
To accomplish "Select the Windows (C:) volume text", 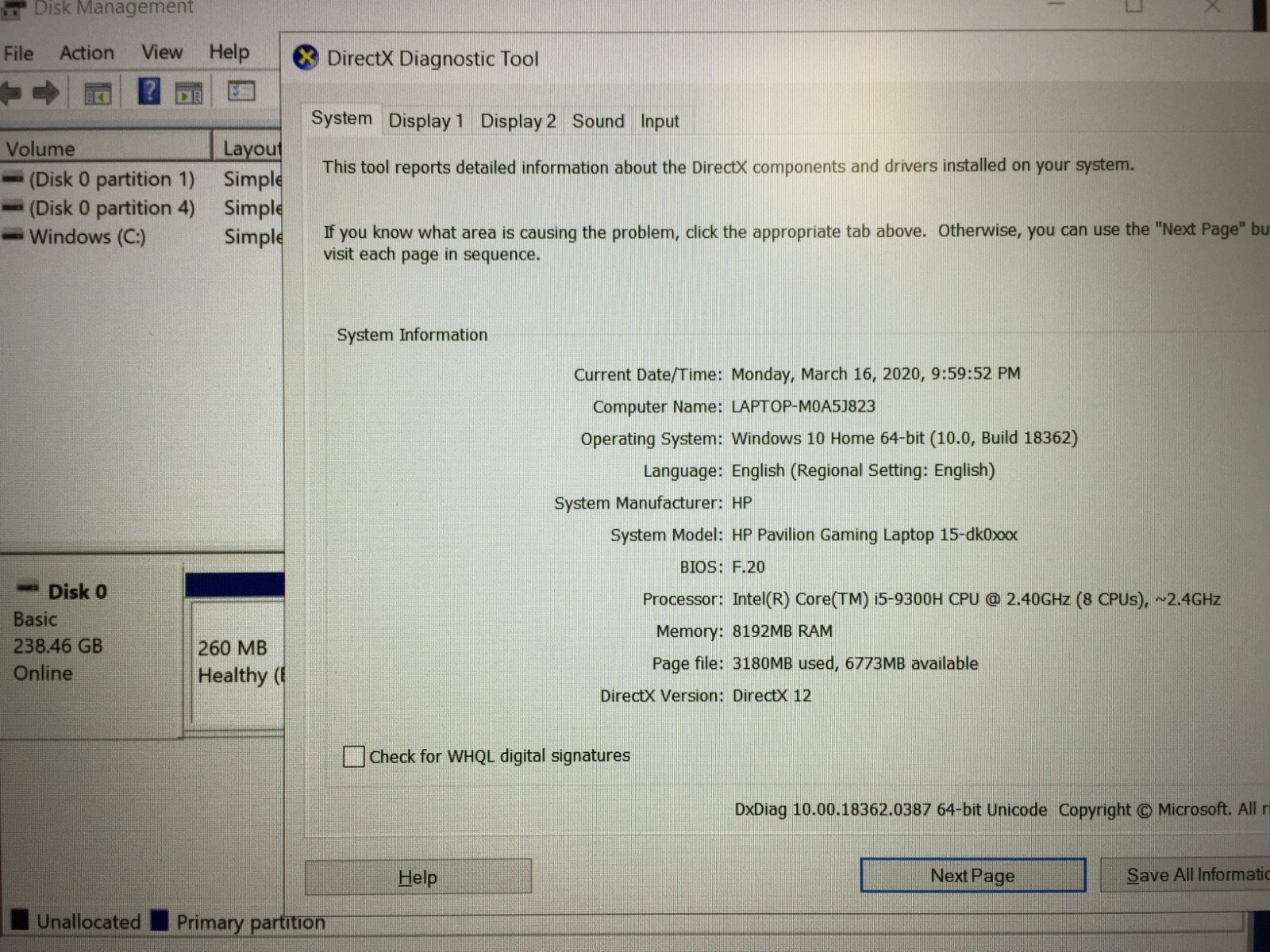I will [x=87, y=236].
